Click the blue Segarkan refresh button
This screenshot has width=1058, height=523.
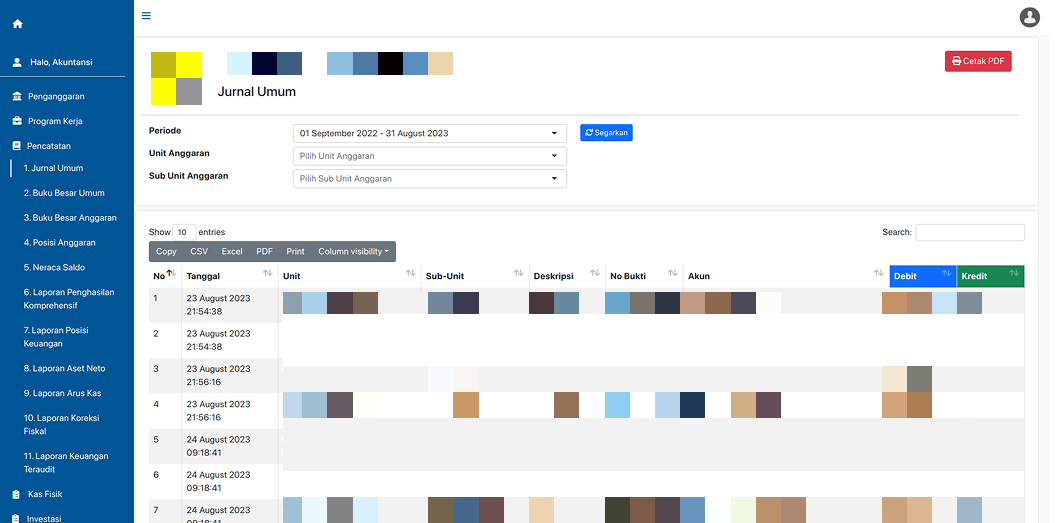tap(606, 133)
